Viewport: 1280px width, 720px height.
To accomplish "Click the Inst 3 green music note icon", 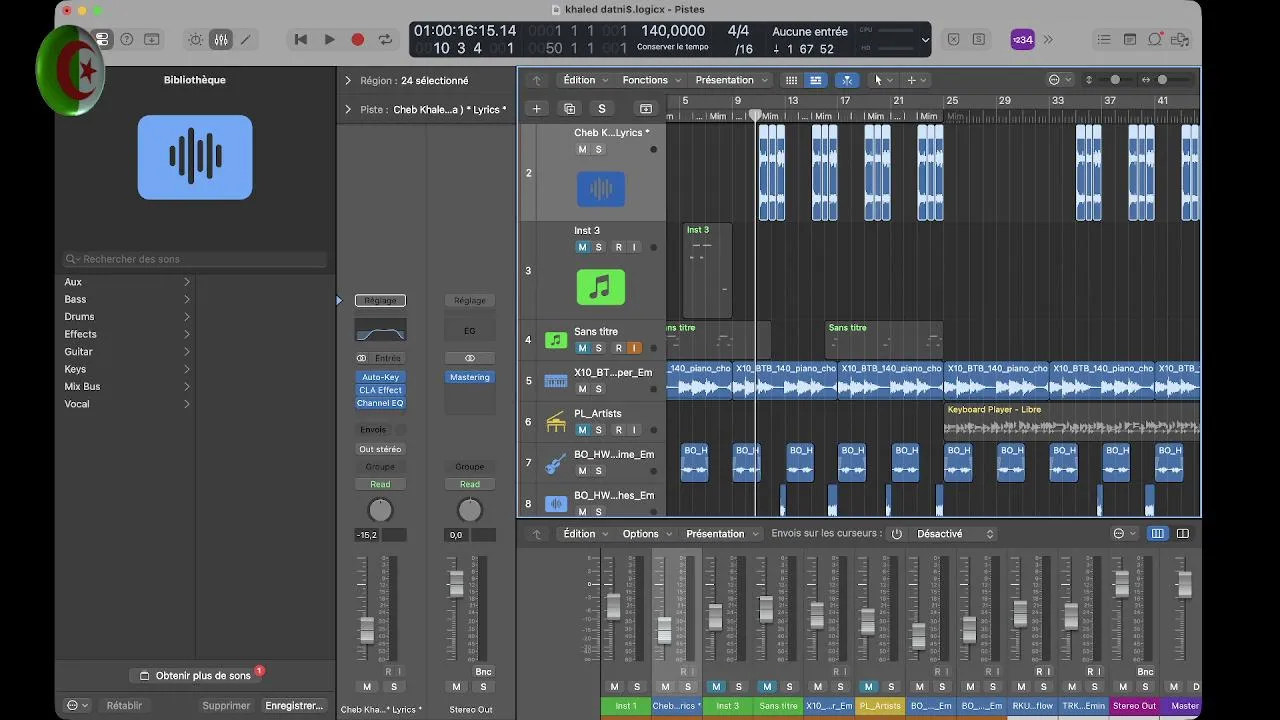I will (600, 287).
